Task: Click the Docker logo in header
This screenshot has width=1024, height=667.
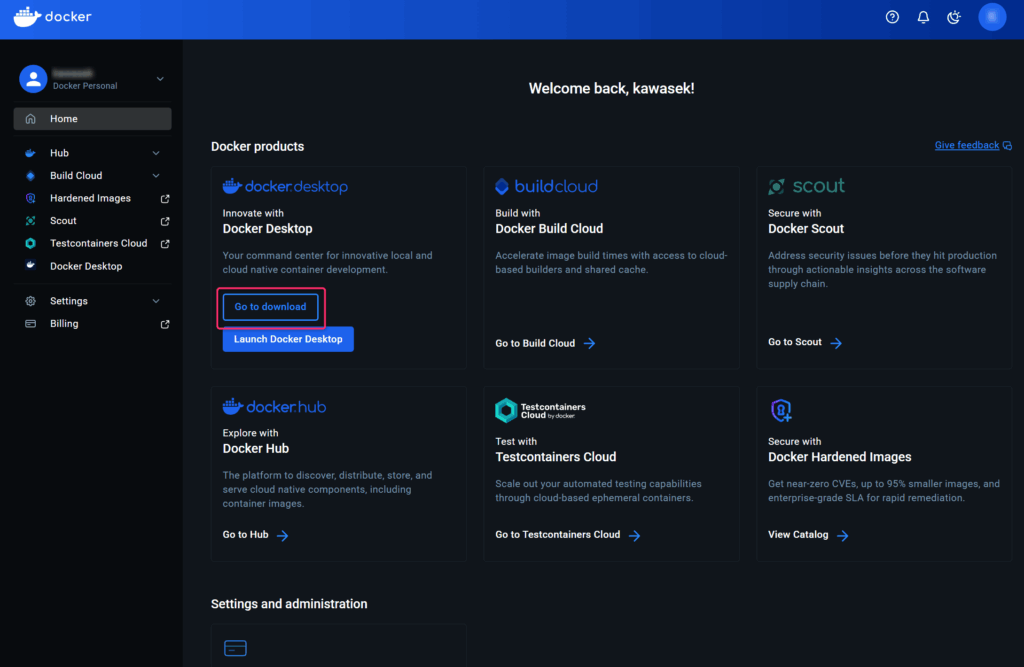Action: (52, 17)
